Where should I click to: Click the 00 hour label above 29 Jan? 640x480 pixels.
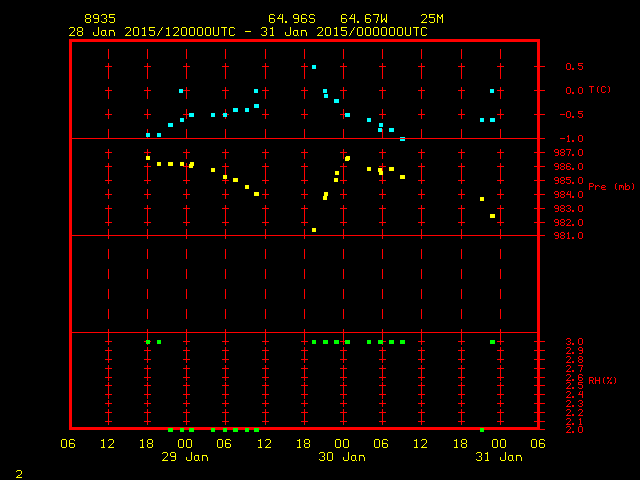pos(185,444)
